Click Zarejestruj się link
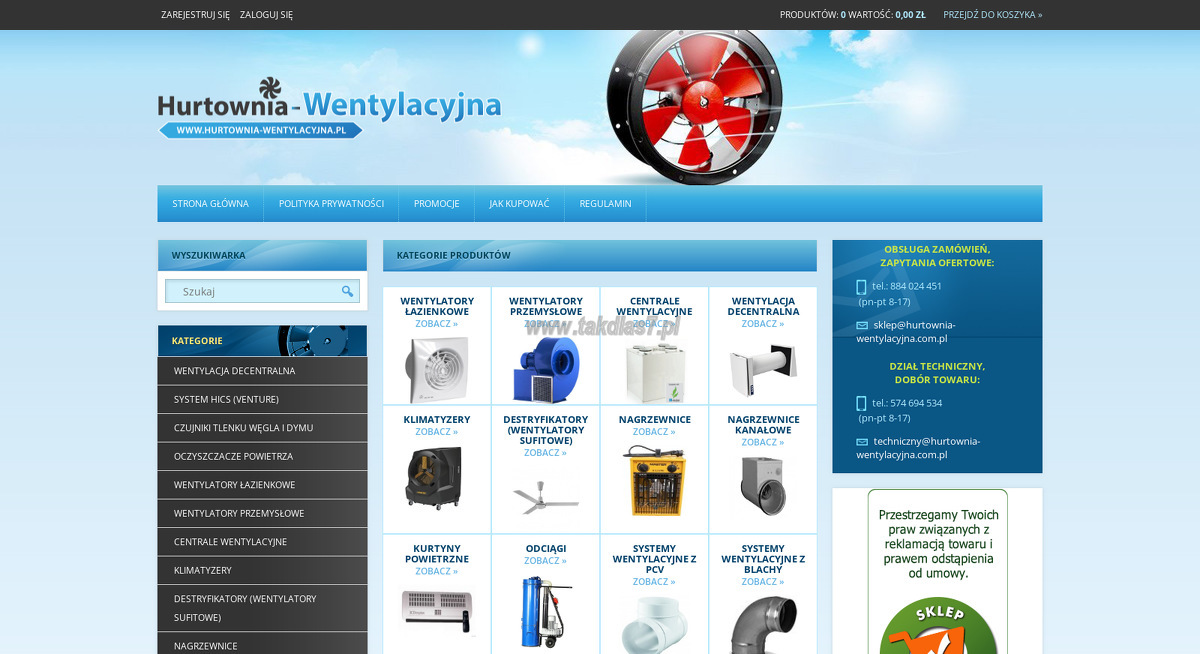 point(195,15)
